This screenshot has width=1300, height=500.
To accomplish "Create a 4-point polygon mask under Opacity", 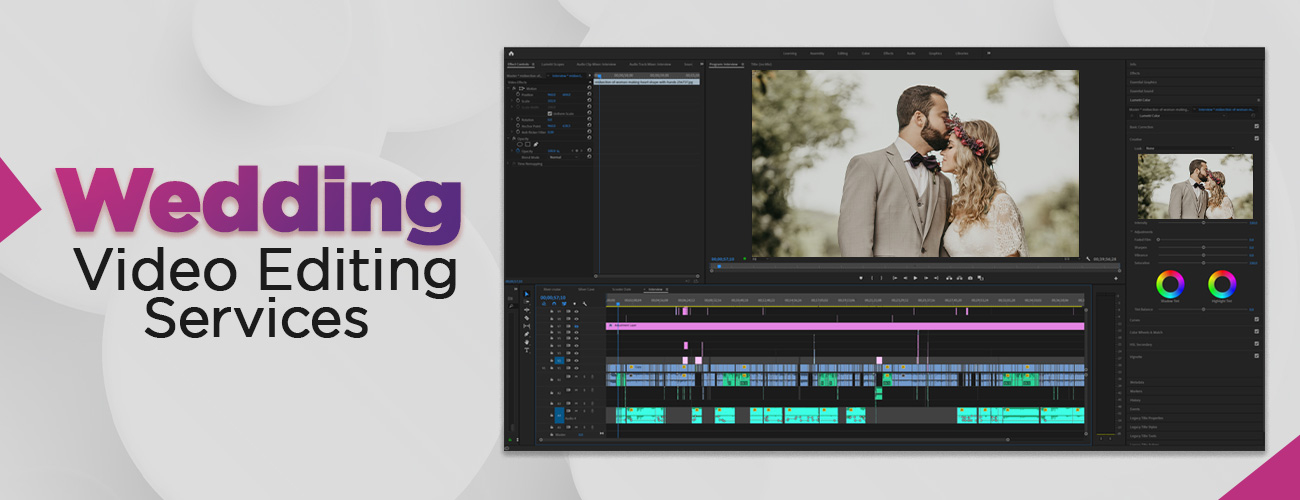I will click(527, 144).
